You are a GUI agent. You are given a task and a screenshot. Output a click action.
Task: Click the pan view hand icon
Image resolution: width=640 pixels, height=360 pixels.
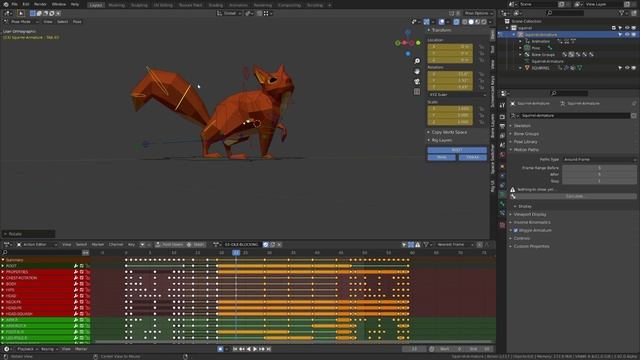pyautogui.click(x=417, y=71)
